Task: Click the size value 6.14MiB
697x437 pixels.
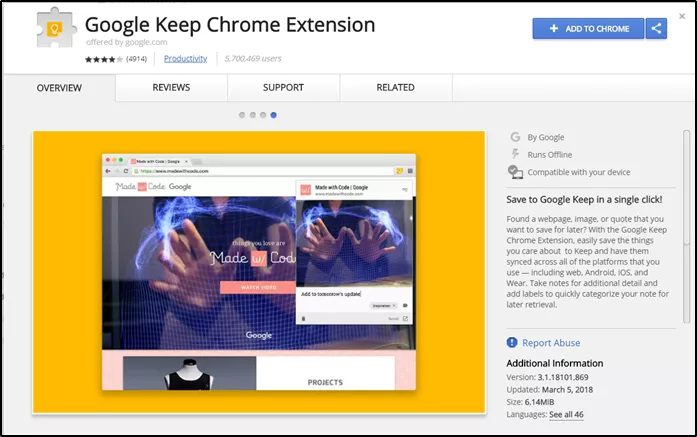Action: point(539,402)
